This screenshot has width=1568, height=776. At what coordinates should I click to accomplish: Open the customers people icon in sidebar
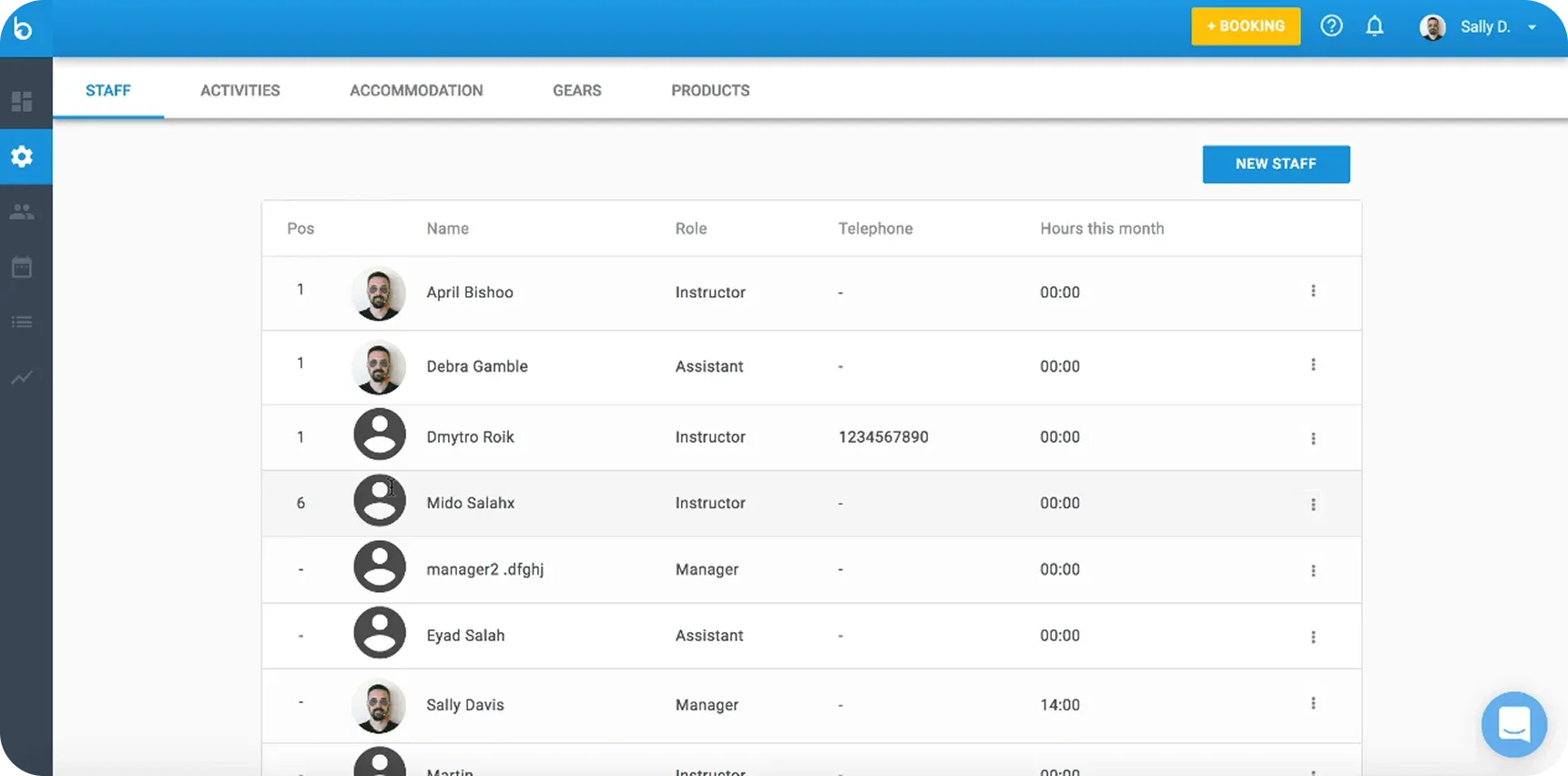(22, 212)
